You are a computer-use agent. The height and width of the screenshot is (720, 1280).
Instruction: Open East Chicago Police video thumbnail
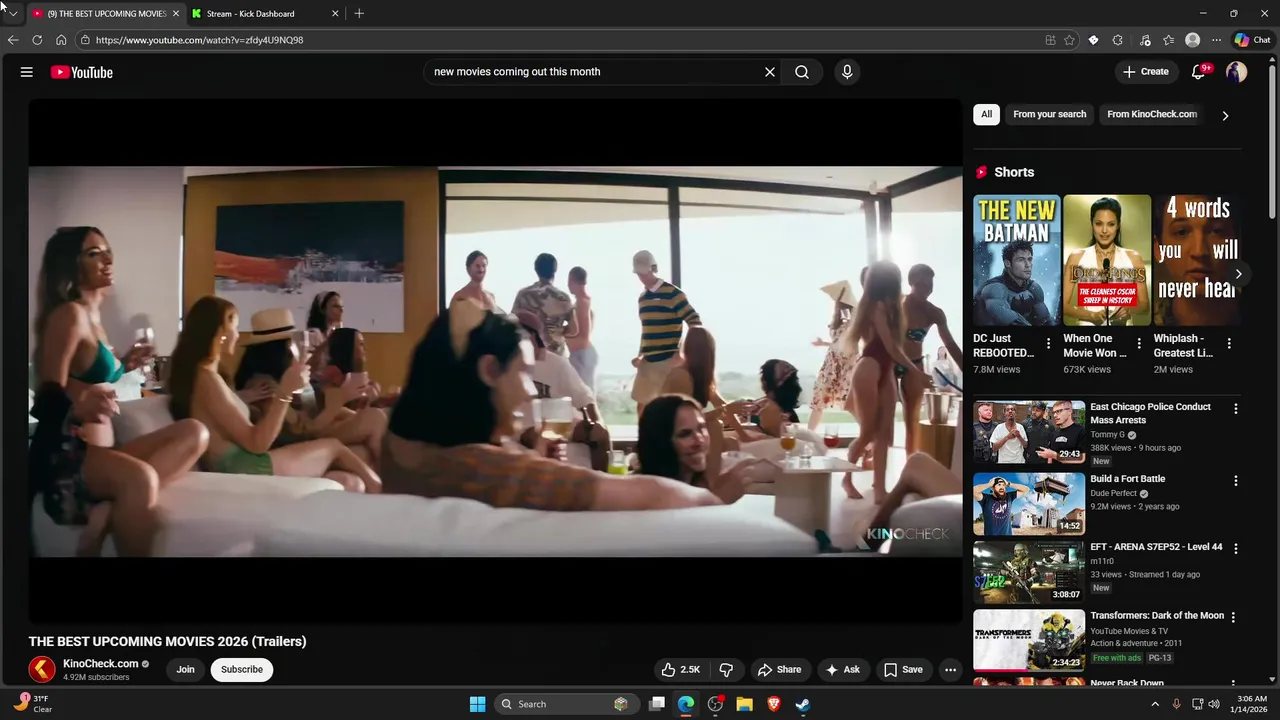(1029, 432)
